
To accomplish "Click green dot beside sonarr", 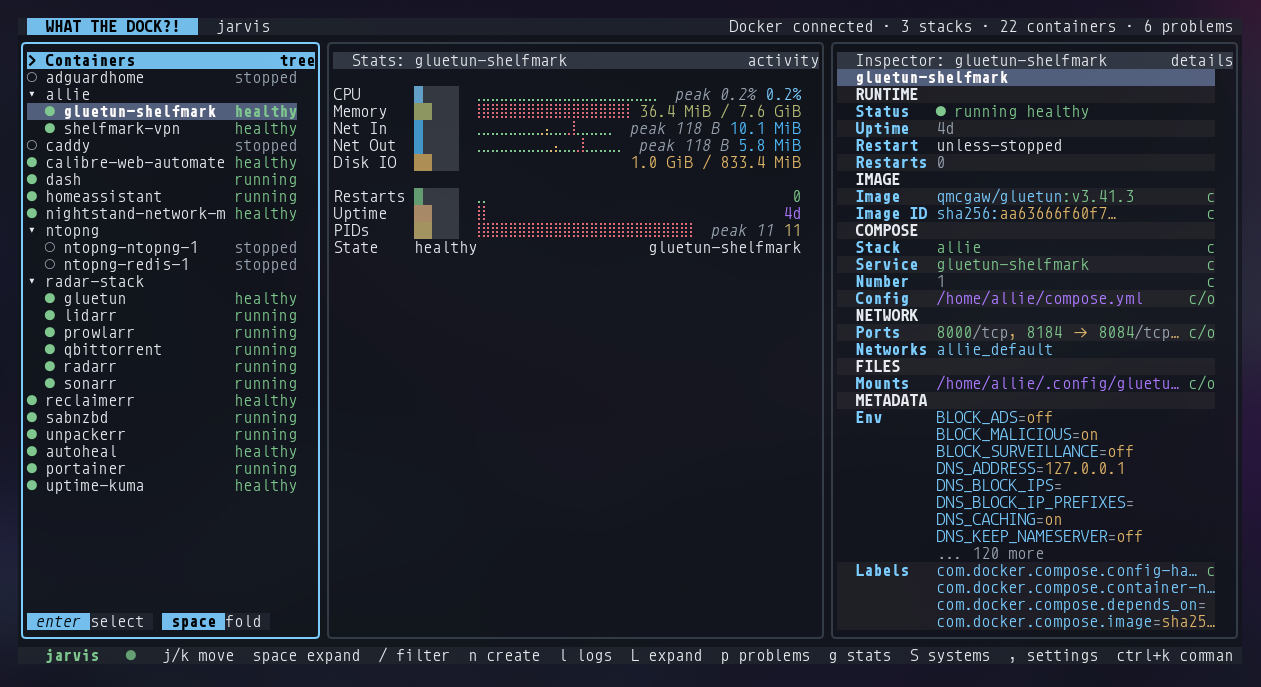I will pos(50,384).
